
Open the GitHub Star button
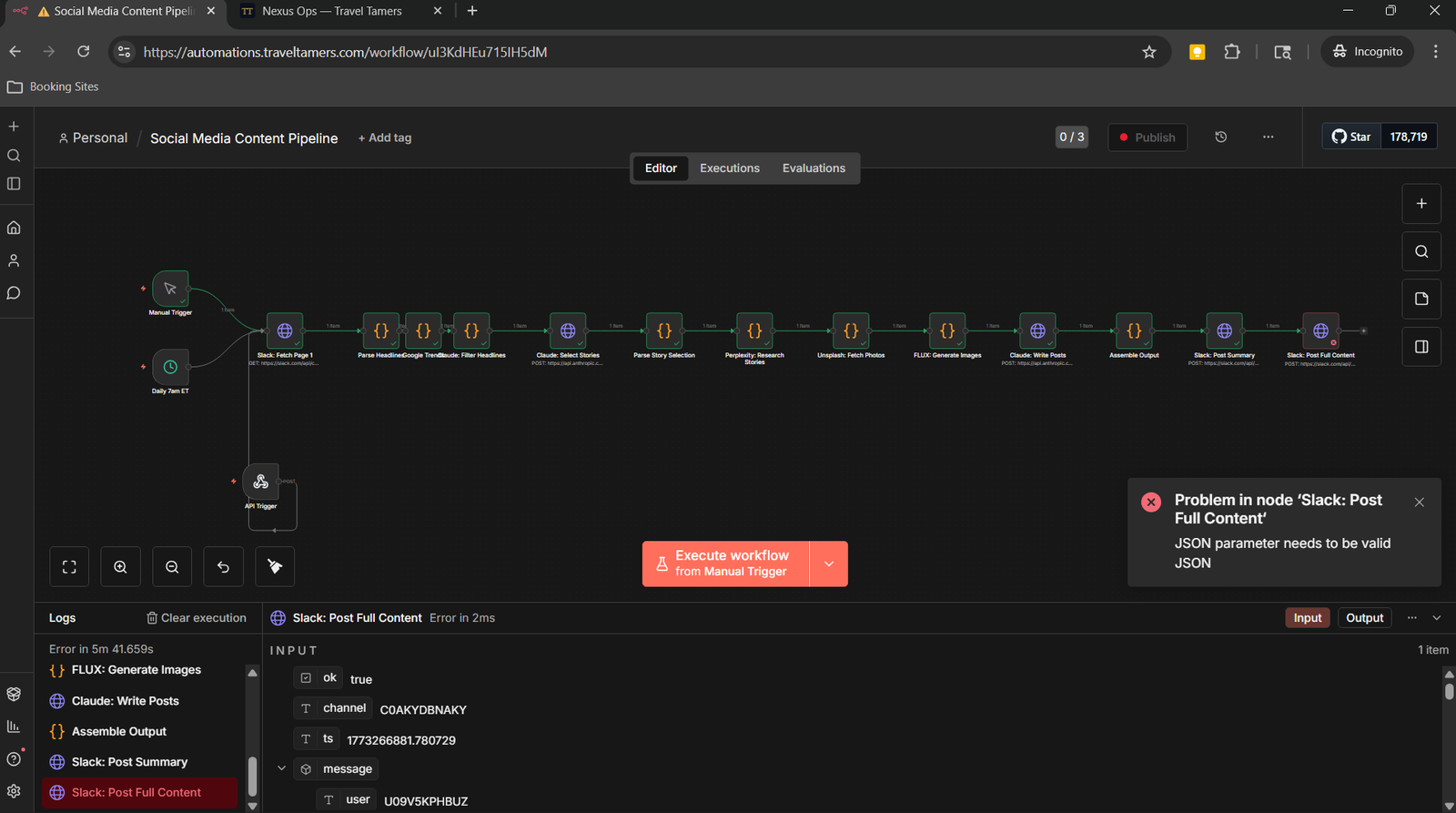point(1351,137)
